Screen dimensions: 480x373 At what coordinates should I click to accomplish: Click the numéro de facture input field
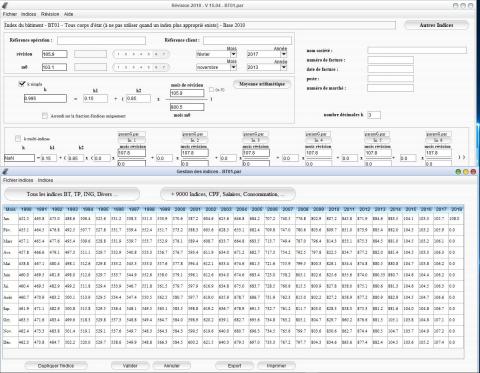(390, 60)
